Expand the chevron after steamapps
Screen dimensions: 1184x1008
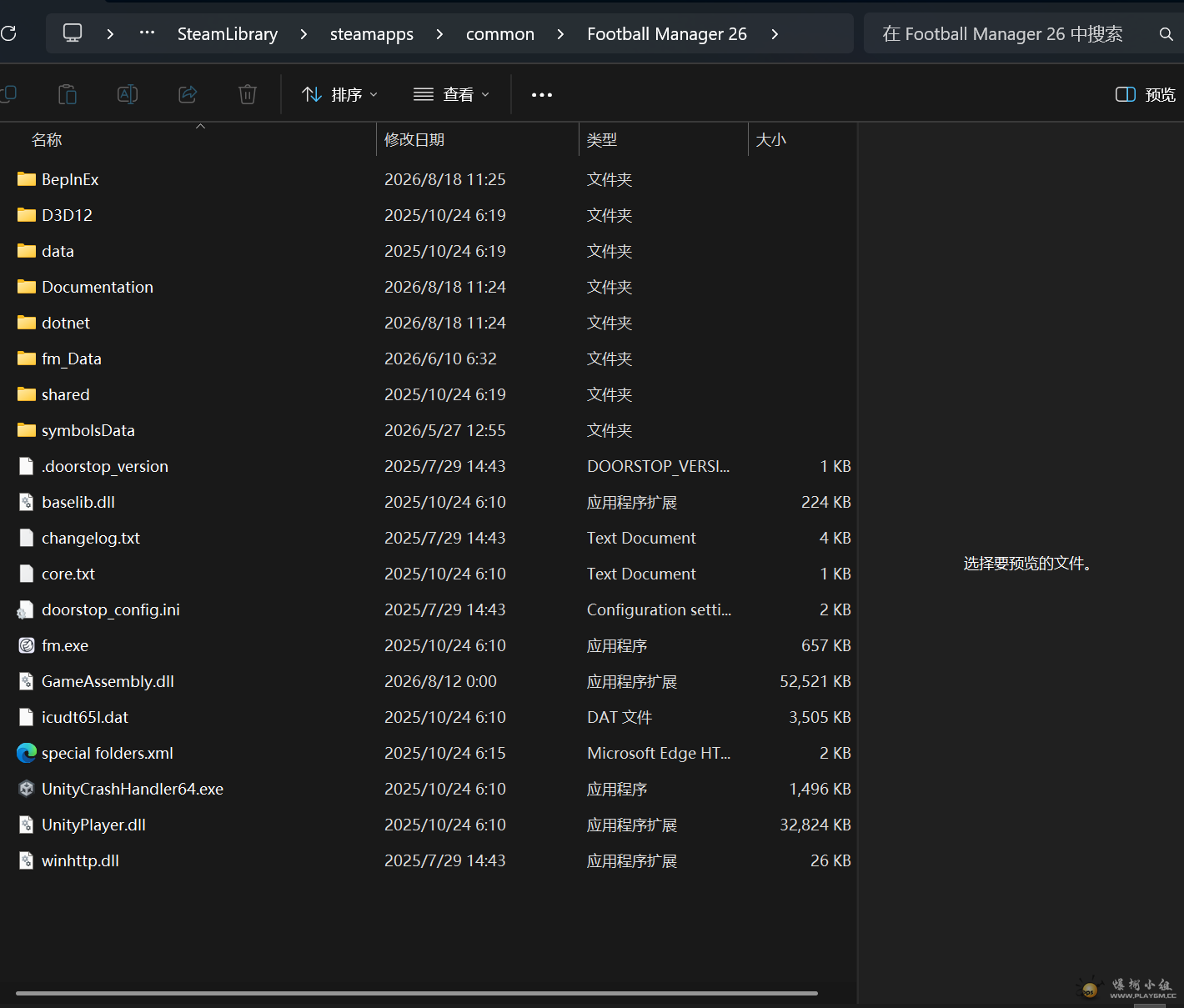[439, 34]
